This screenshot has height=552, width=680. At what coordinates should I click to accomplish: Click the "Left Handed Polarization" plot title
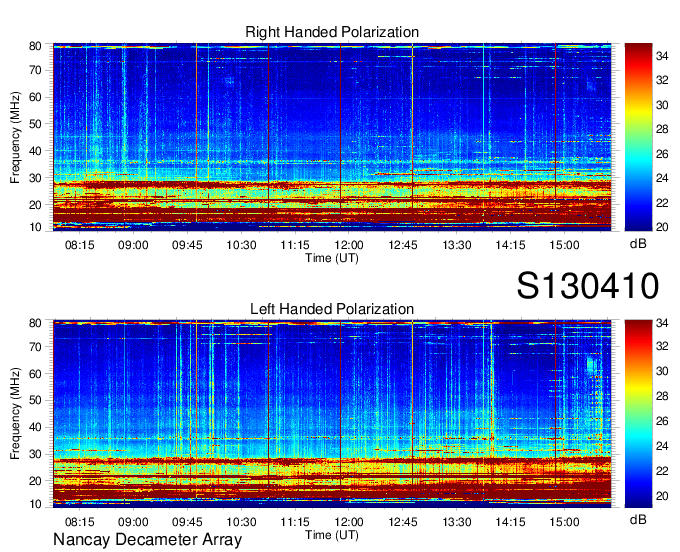(332, 309)
